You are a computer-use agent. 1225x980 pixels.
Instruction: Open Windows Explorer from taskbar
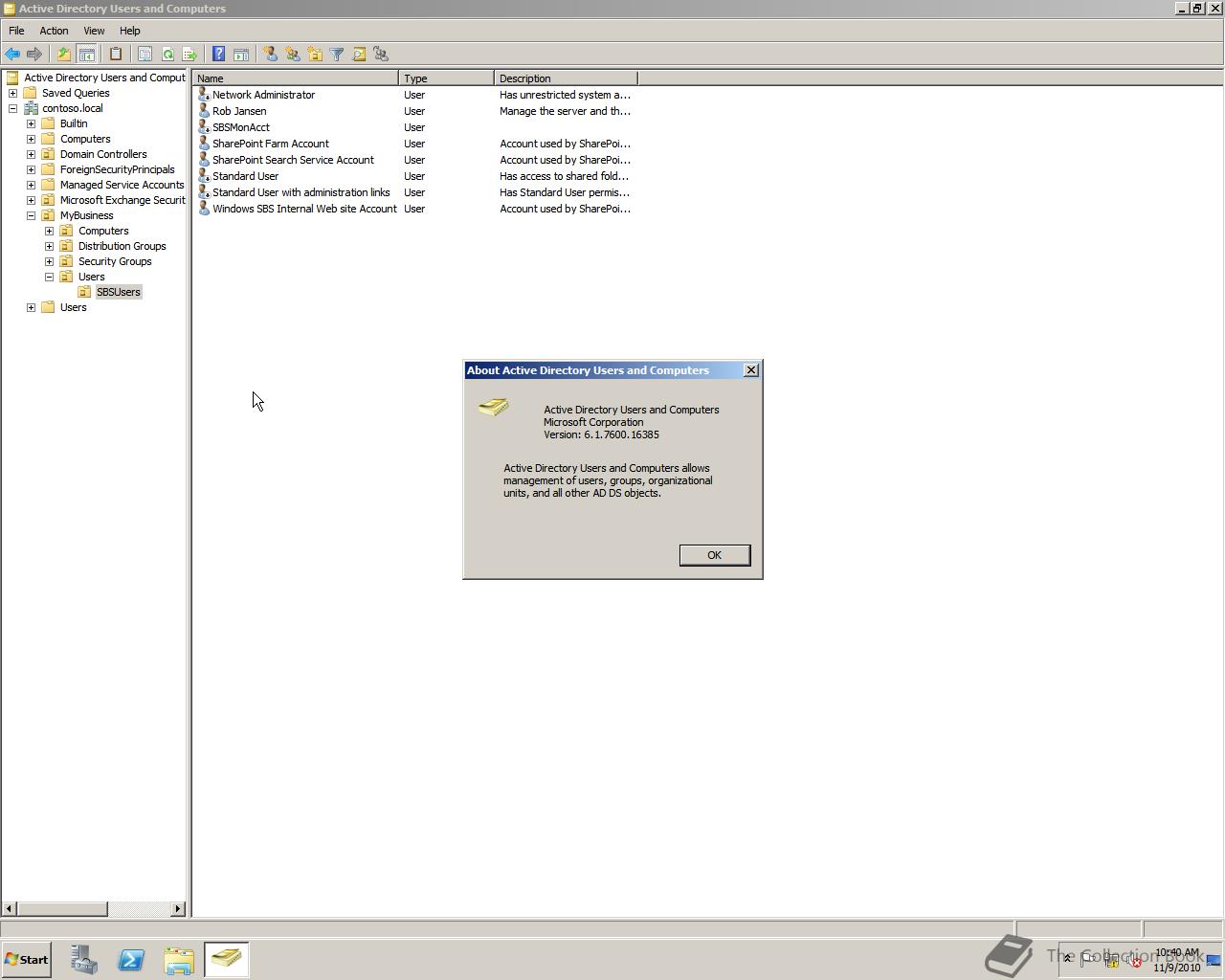tap(179, 960)
